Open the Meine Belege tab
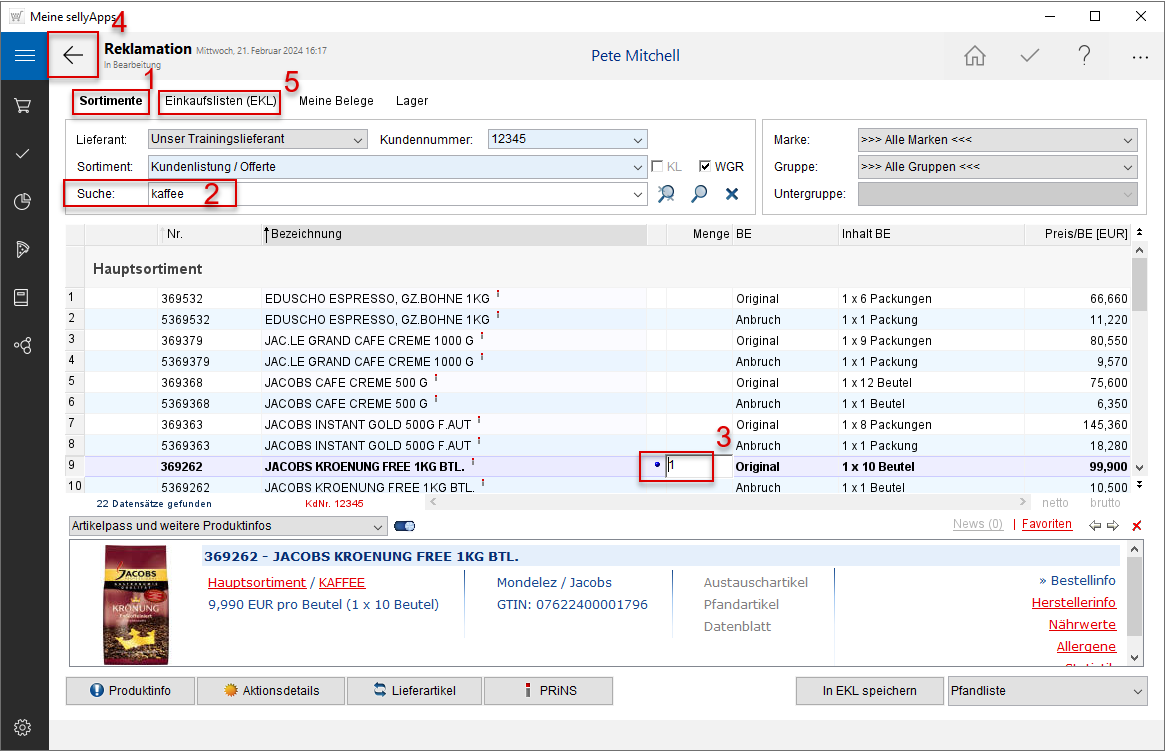Image resolution: width=1165 pixels, height=751 pixels. click(x=336, y=101)
